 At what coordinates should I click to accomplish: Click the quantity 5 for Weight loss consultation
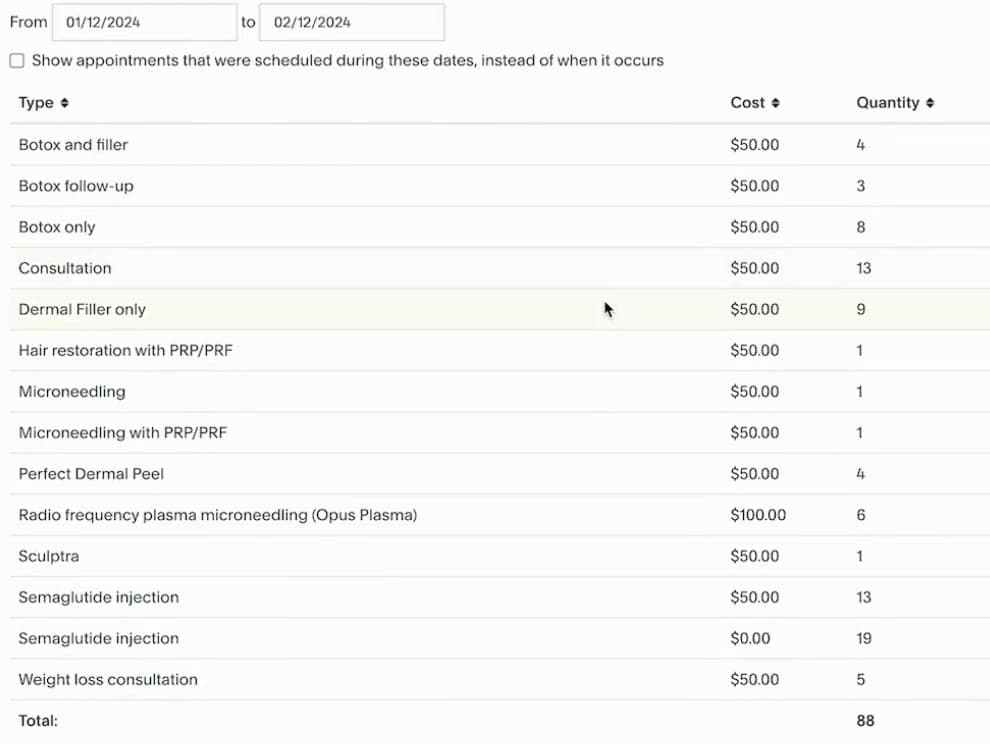pos(861,680)
